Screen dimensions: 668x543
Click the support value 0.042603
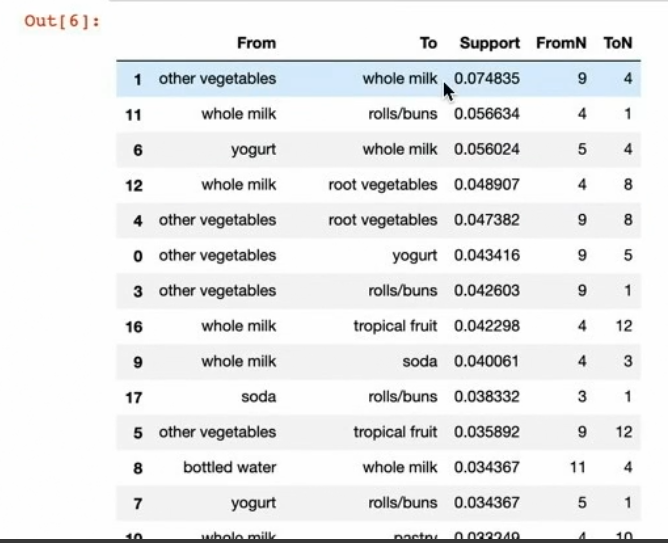coord(487,291)
